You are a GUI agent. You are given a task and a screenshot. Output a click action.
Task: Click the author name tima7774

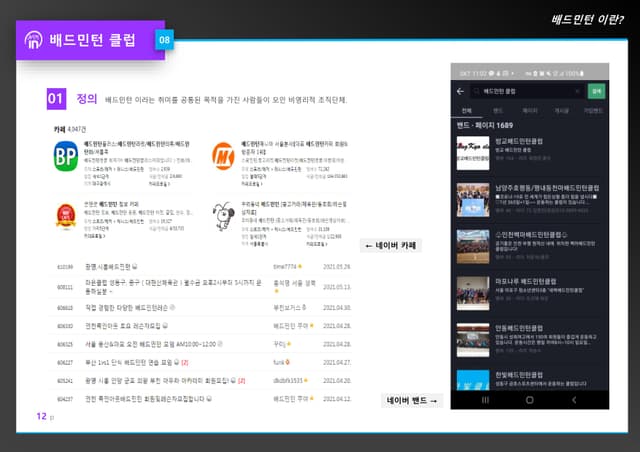coord(285,267)
